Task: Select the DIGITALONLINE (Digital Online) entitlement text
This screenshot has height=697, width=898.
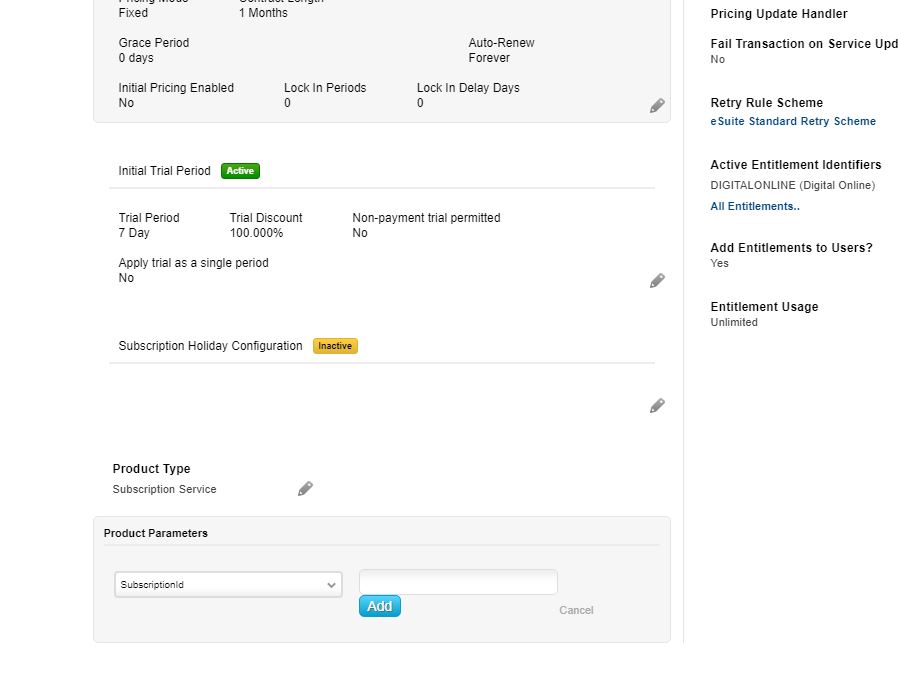Action: pyautogui.click(x=792, y=185)
